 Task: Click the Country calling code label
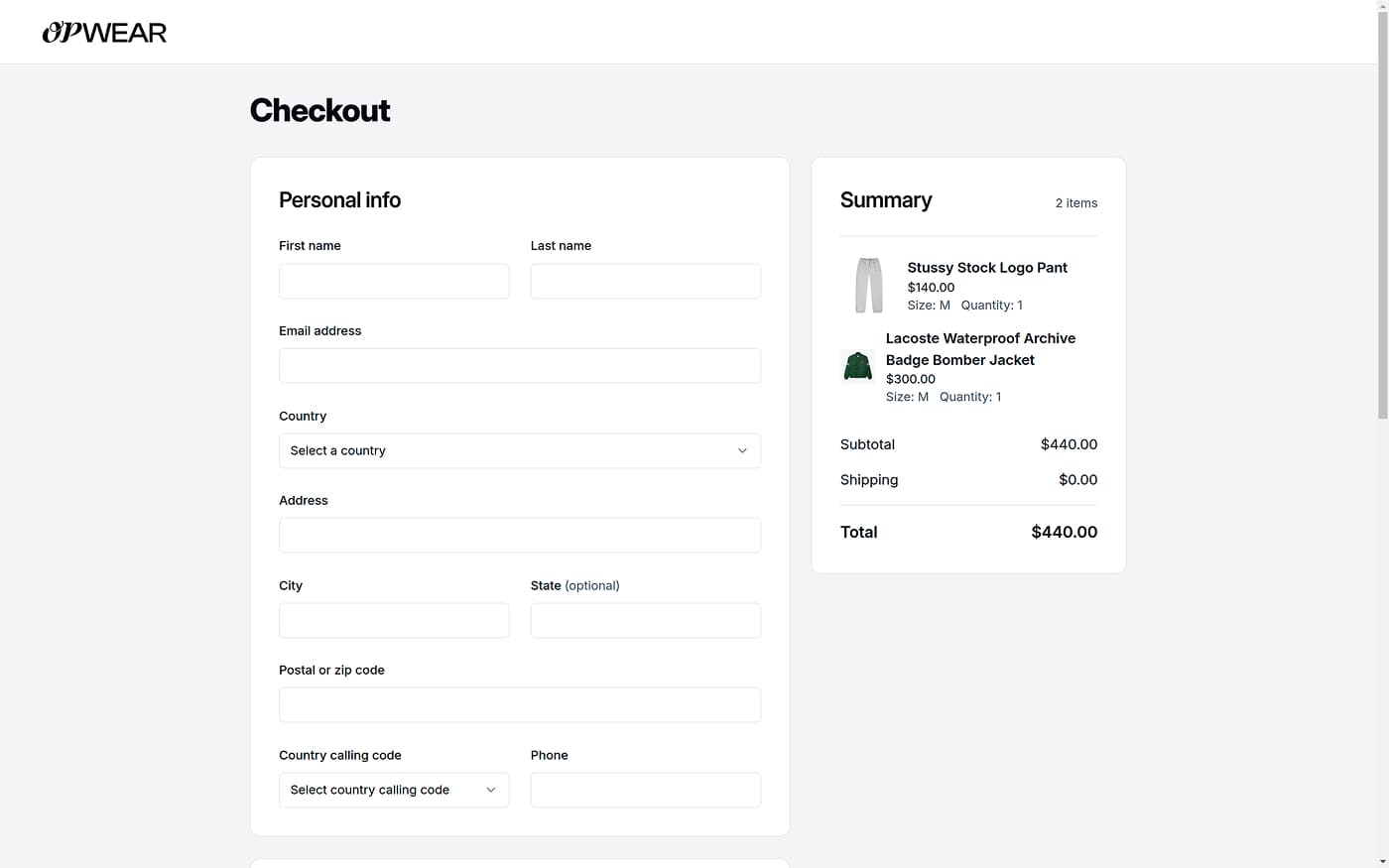tap(340, 756)
